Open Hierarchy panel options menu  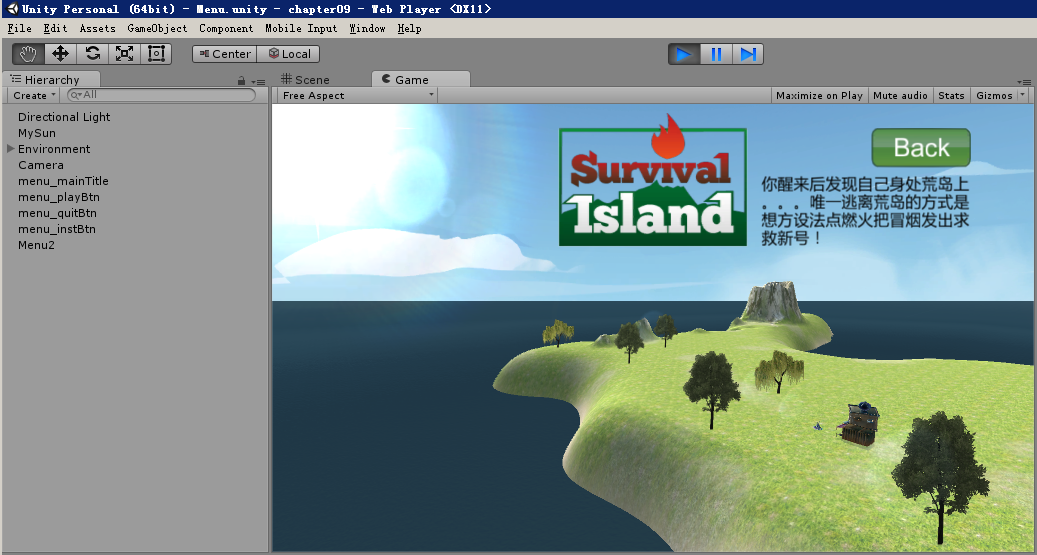click(259, 81)
